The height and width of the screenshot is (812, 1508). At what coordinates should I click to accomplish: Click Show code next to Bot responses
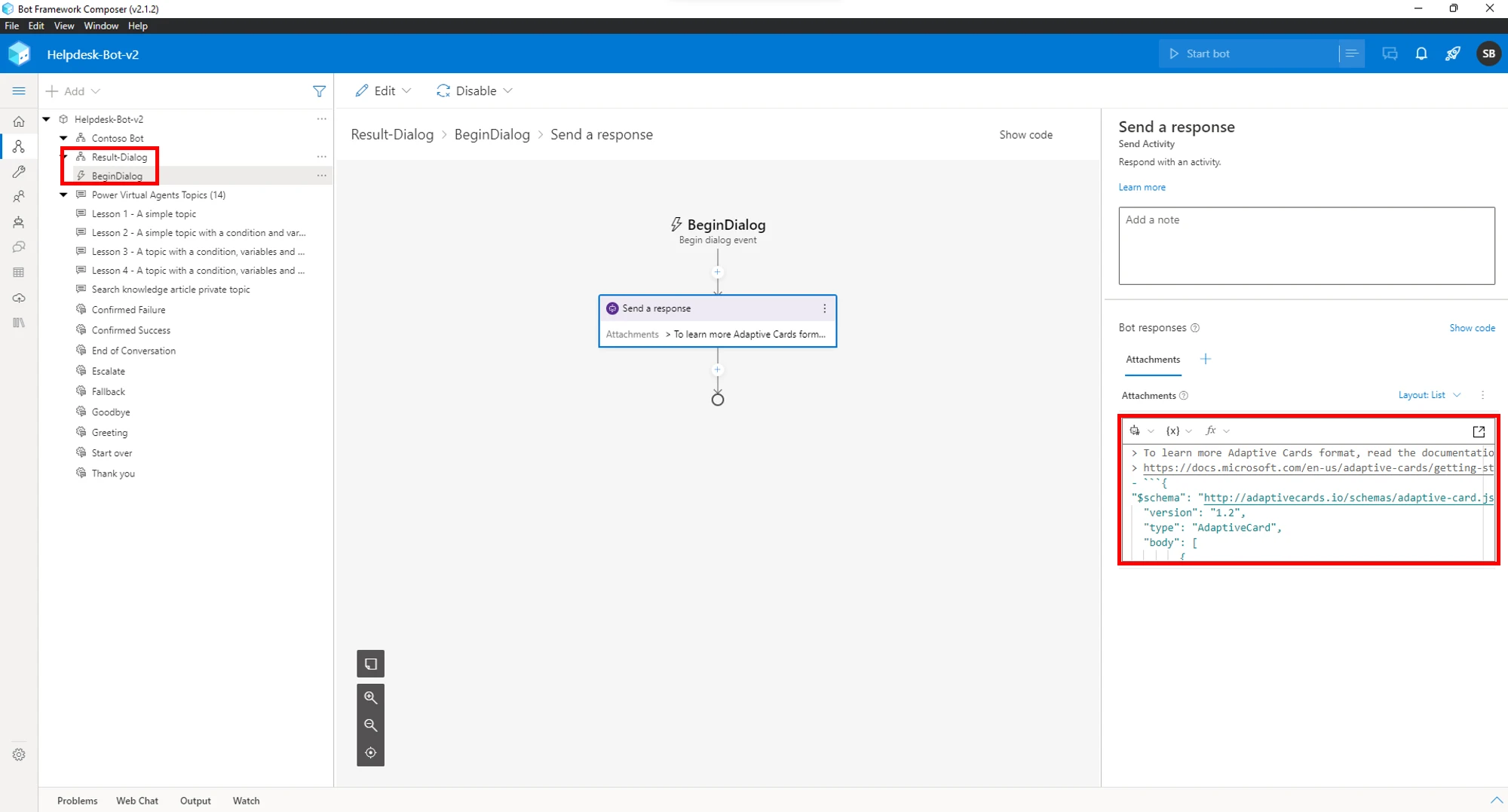pos(1471,327)
